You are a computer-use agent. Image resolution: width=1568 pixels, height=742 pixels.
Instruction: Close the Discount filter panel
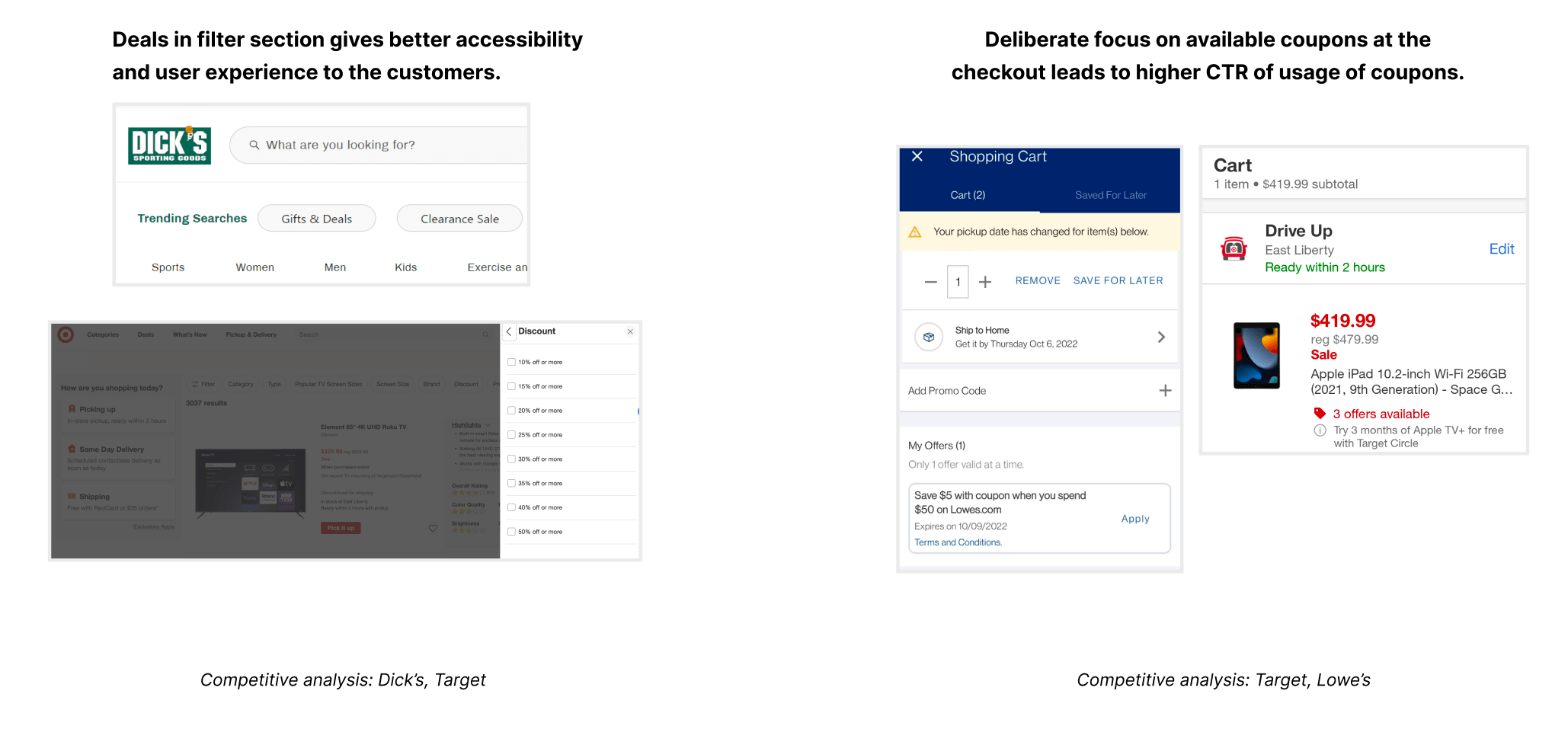pos(630,331)
